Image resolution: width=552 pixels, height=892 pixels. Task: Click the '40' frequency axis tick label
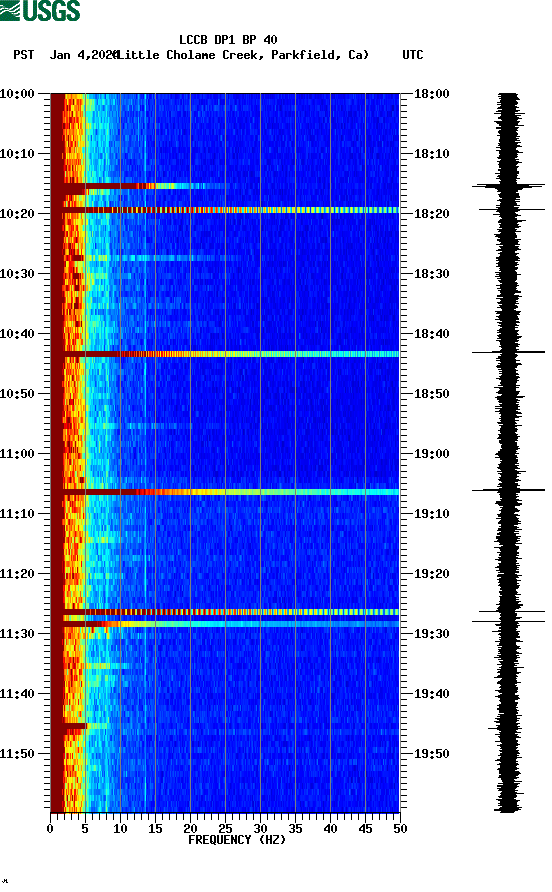pos(330,829)
